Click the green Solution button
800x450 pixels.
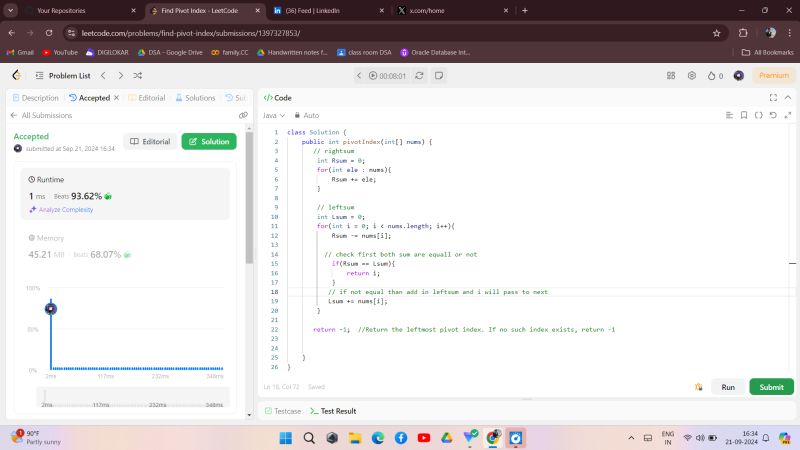[x=209, y=141]
